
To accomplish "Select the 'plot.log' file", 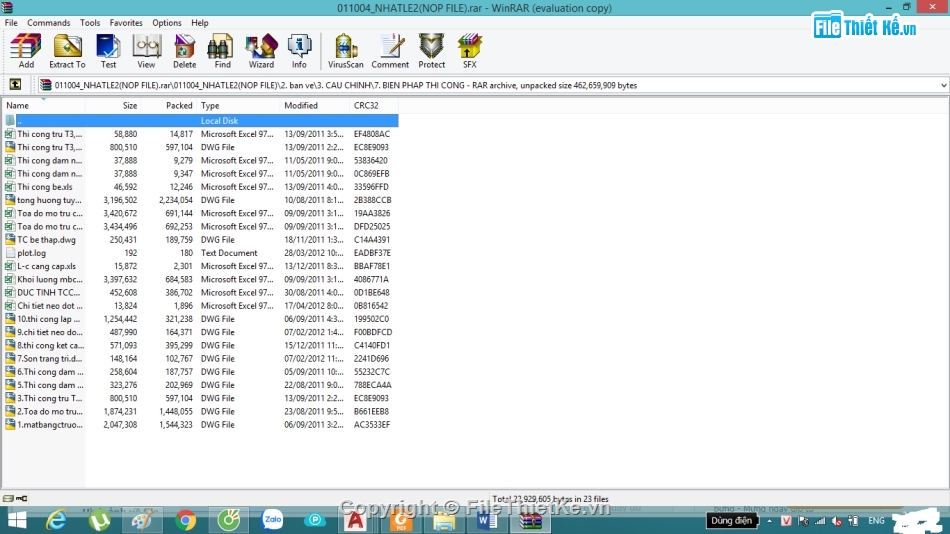I will tap(31, 253).
